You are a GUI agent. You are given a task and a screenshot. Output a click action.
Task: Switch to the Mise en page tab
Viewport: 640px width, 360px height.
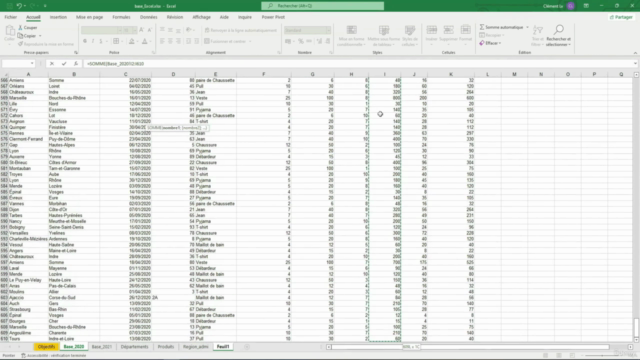[89, 17]
